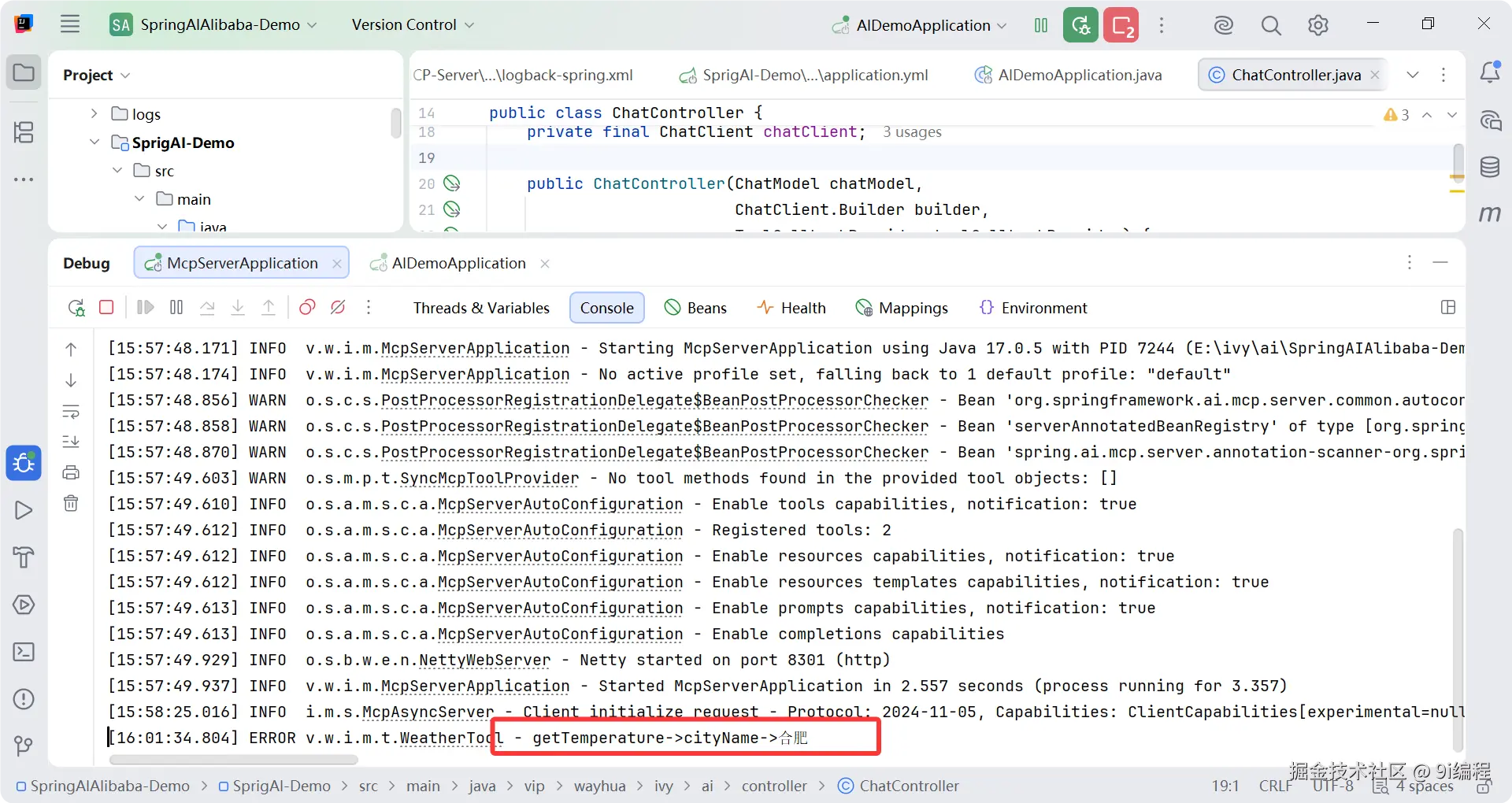Open the Structure tool window icon
1512x803 pixels.
click(x=24, y=131)
